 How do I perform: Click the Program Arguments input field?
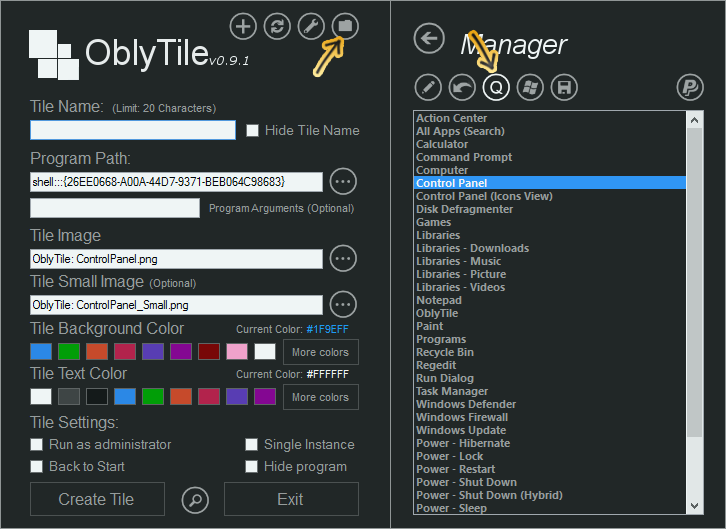point(115,208)
